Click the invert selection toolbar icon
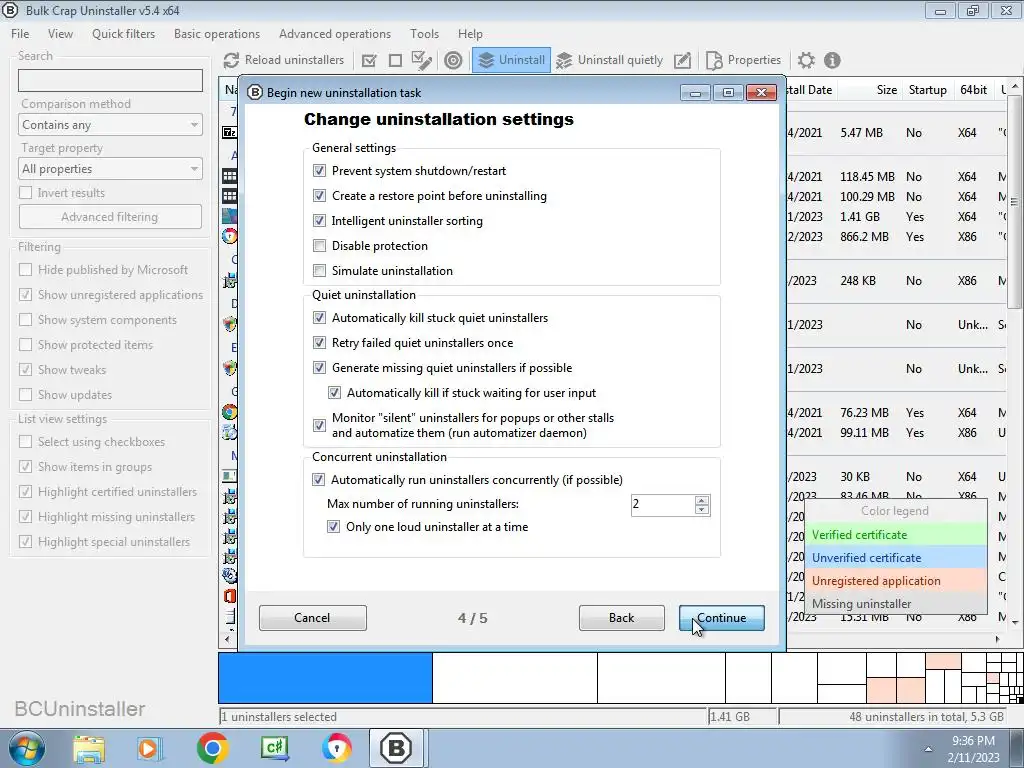 [422, 60]
